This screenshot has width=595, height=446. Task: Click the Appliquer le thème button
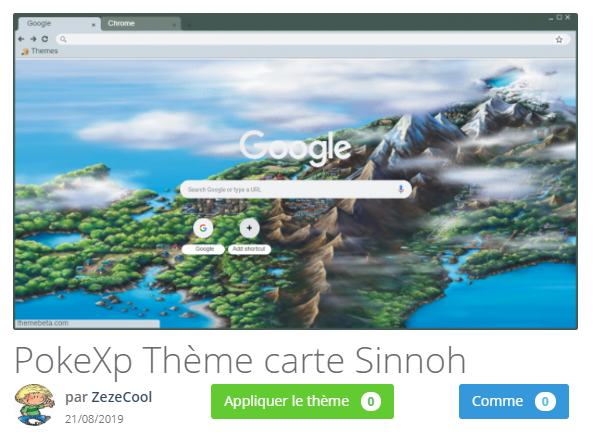click(x=302, y=401)
